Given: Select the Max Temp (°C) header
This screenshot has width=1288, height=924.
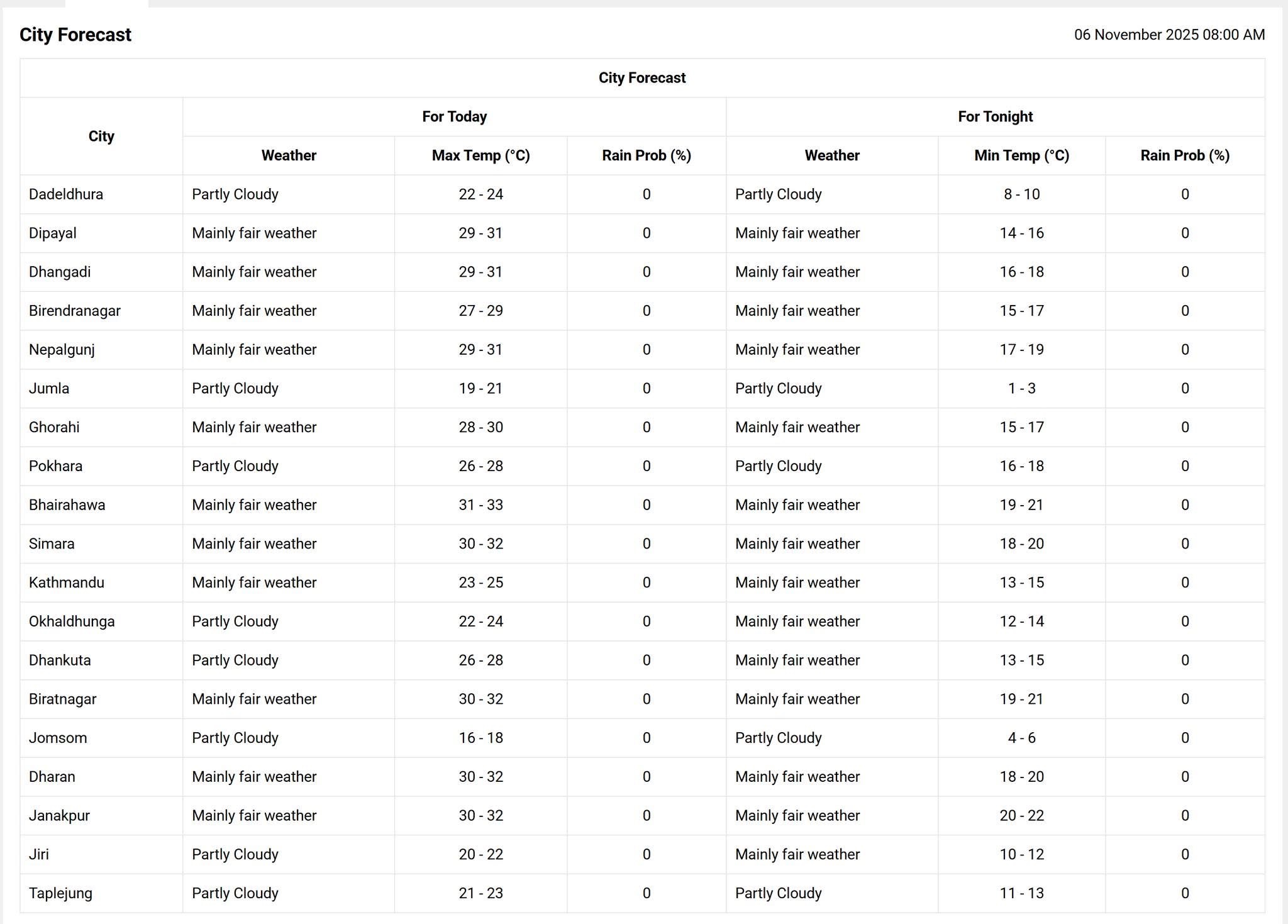Looking at the screenshot, I should coord(480,155).
